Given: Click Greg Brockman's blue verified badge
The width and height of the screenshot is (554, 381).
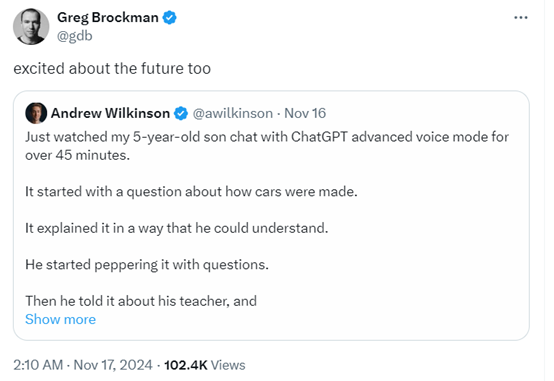Looking at the screenshot, I should (170, 17).
